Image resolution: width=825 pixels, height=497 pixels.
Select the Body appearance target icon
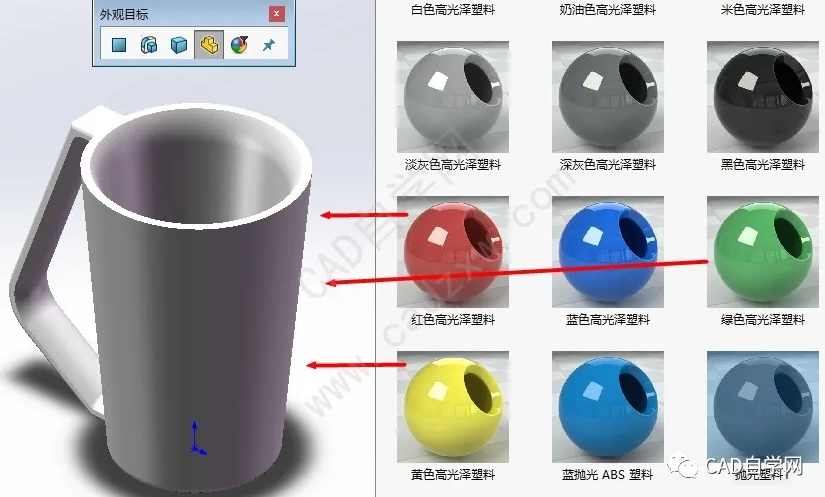(x=179, y=45)
